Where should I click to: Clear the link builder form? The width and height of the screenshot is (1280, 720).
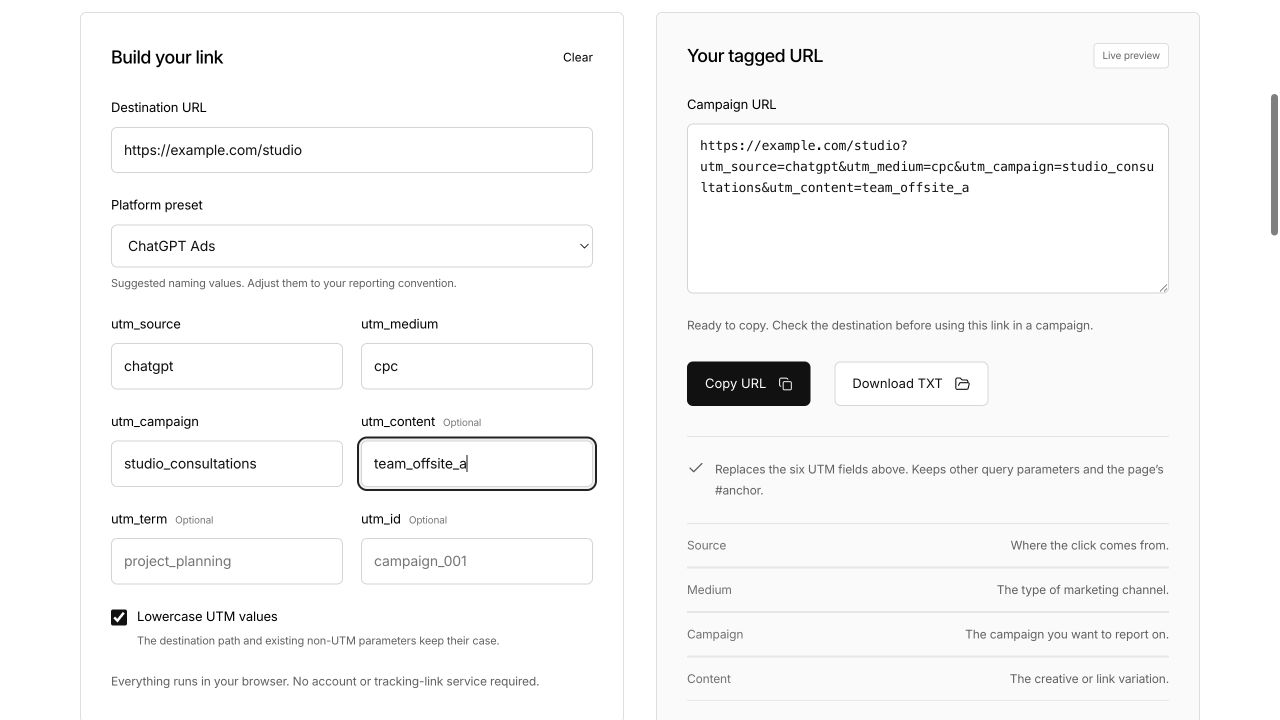578,57
